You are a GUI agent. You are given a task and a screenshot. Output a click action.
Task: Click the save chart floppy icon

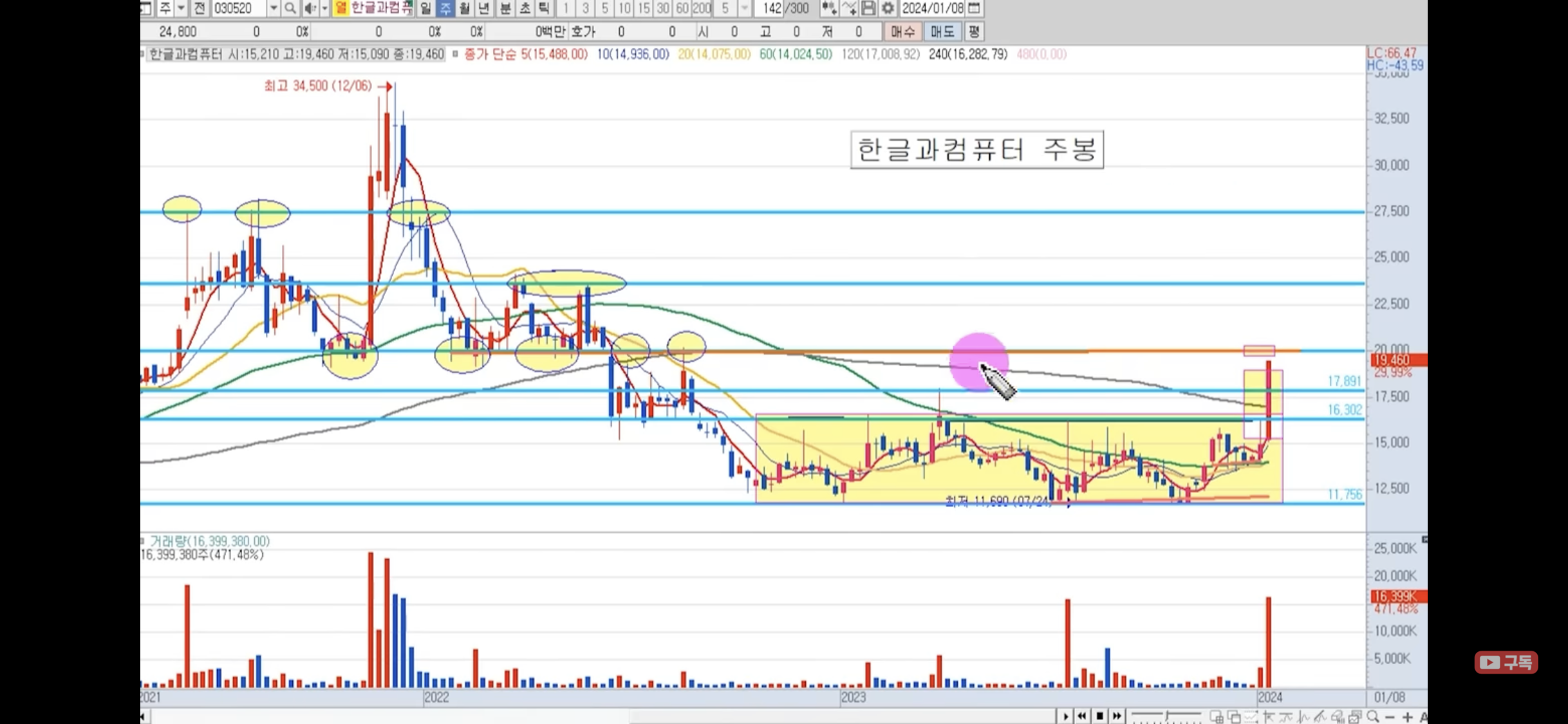868,8
